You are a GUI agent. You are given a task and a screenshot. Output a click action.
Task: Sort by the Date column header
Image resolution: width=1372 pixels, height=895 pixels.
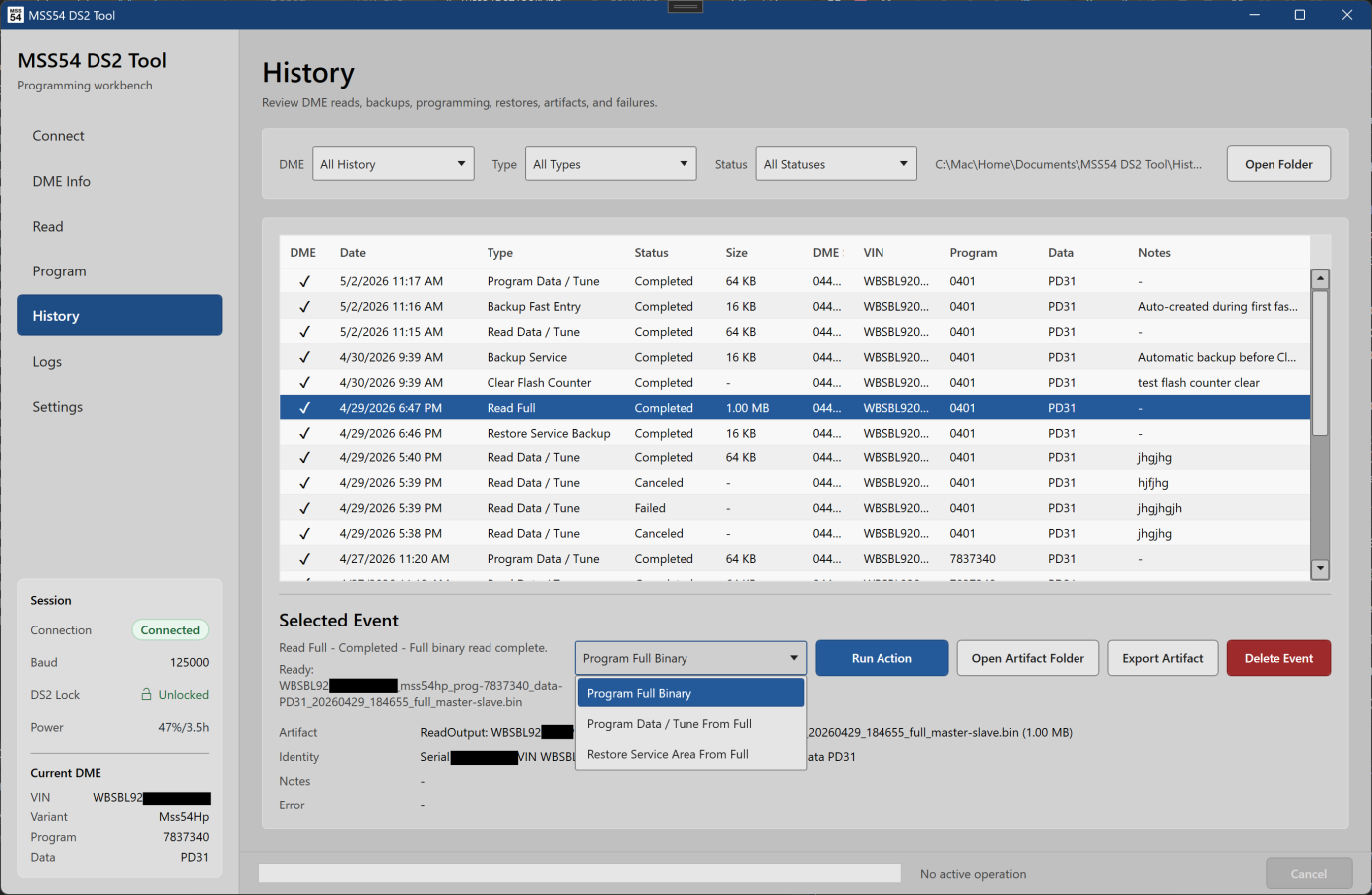[x=353, y=253]
